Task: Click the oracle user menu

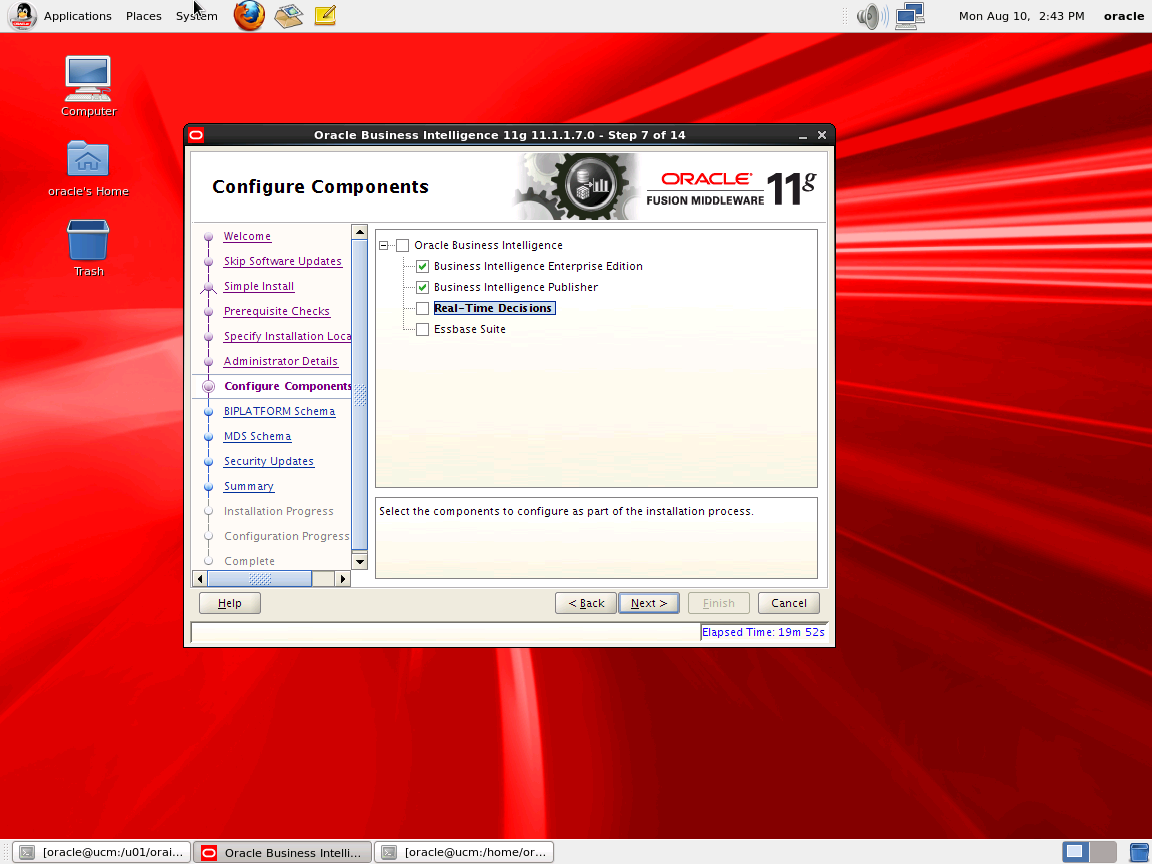Action: coord(1123,15)
